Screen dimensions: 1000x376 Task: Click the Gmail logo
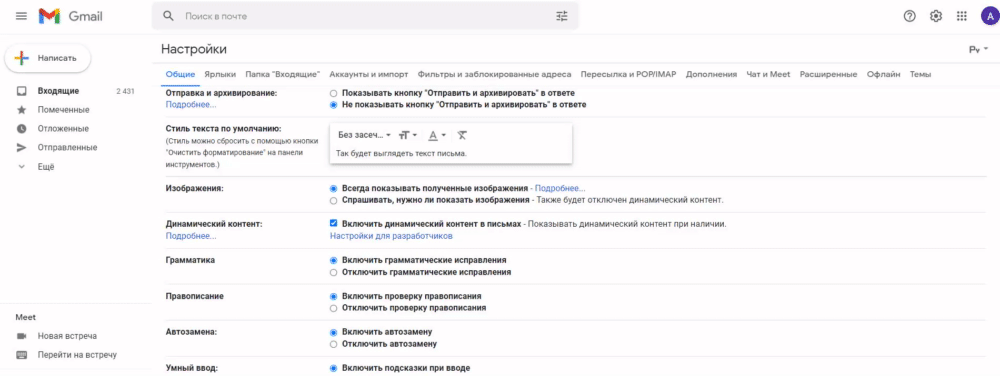tap(70, 17)
